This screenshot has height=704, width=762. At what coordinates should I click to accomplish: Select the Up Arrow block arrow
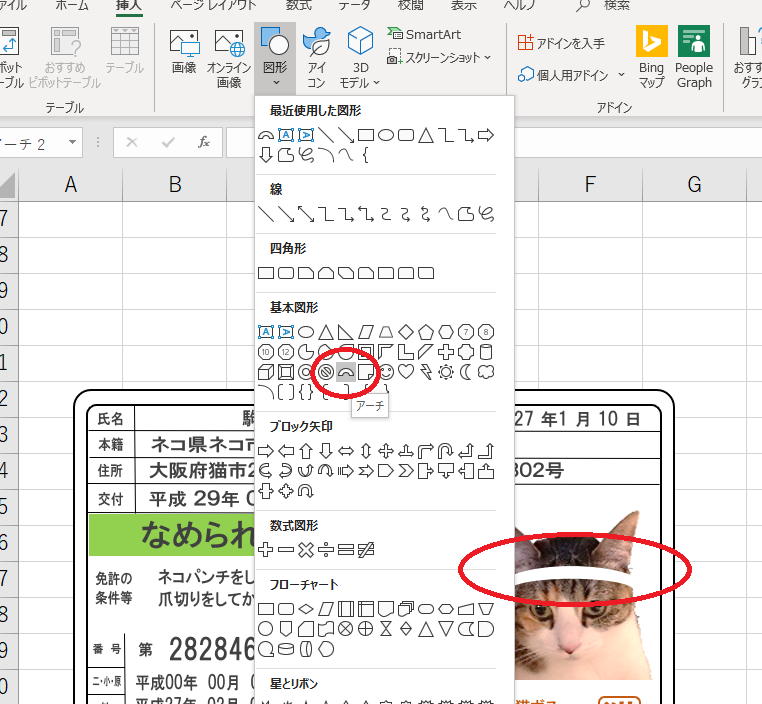(306, 451)
